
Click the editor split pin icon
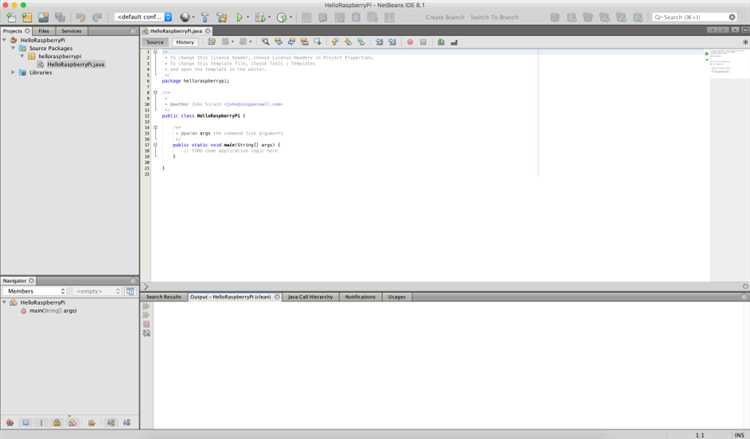pyautogui.click(x=745, y=43)
